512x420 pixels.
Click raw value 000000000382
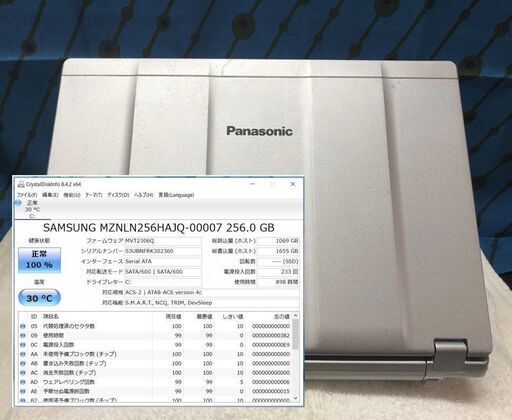pyautogui.click(x=271, y=336)
